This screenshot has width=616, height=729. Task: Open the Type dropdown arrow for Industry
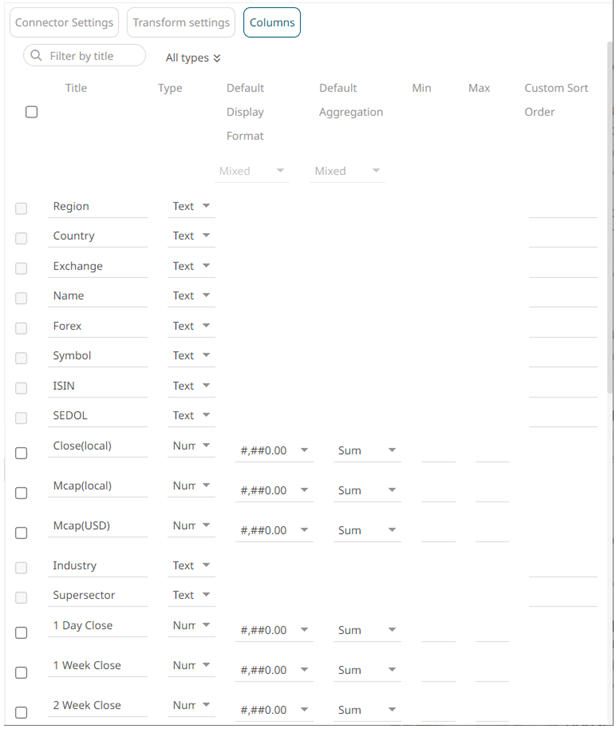pyautogui.click(x=206, y=565)
